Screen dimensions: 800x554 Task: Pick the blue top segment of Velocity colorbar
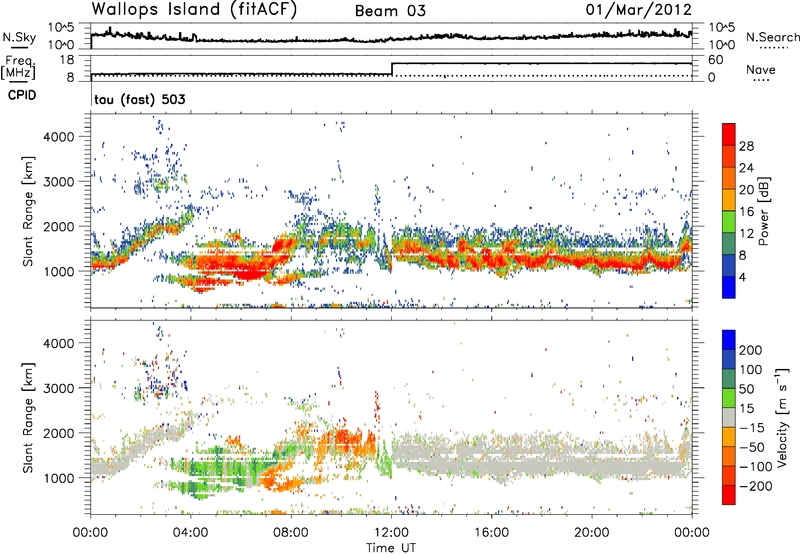(729, 340)
